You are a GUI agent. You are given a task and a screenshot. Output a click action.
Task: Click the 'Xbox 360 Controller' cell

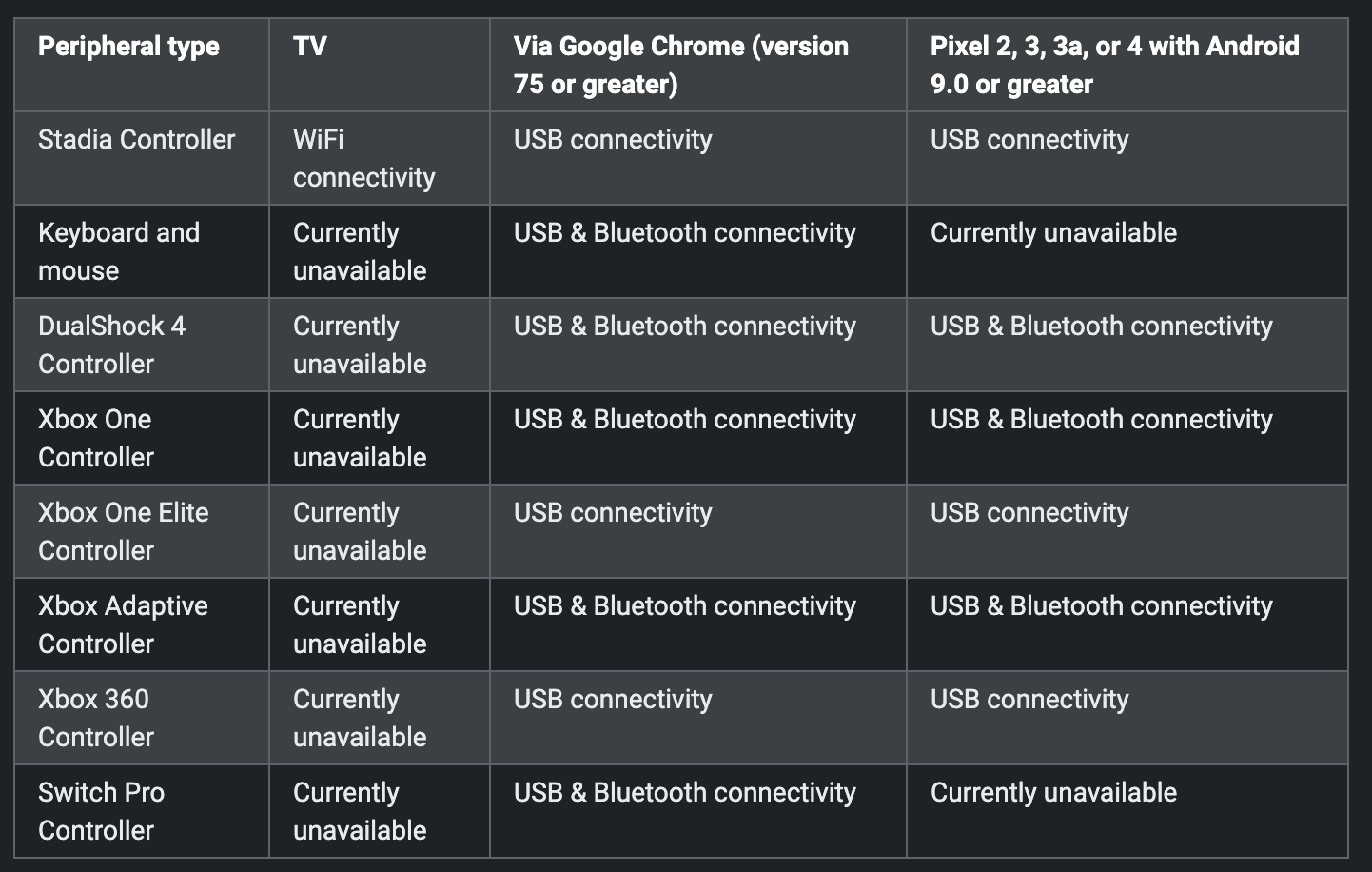coord(96,718)
